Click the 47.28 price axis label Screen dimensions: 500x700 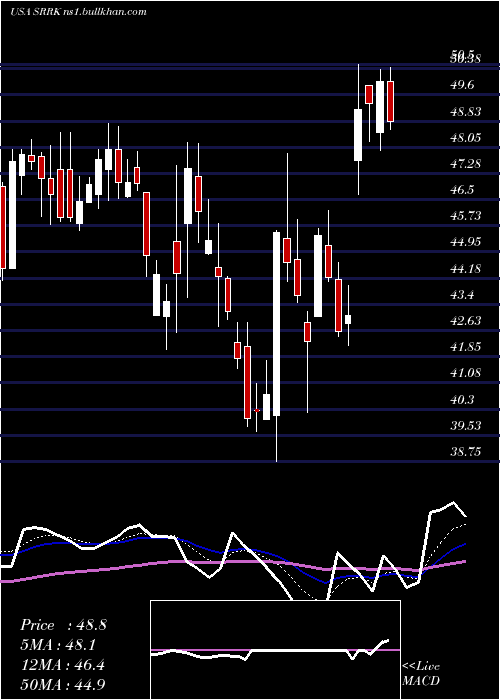pyautogui.click(x=466, y=164)
